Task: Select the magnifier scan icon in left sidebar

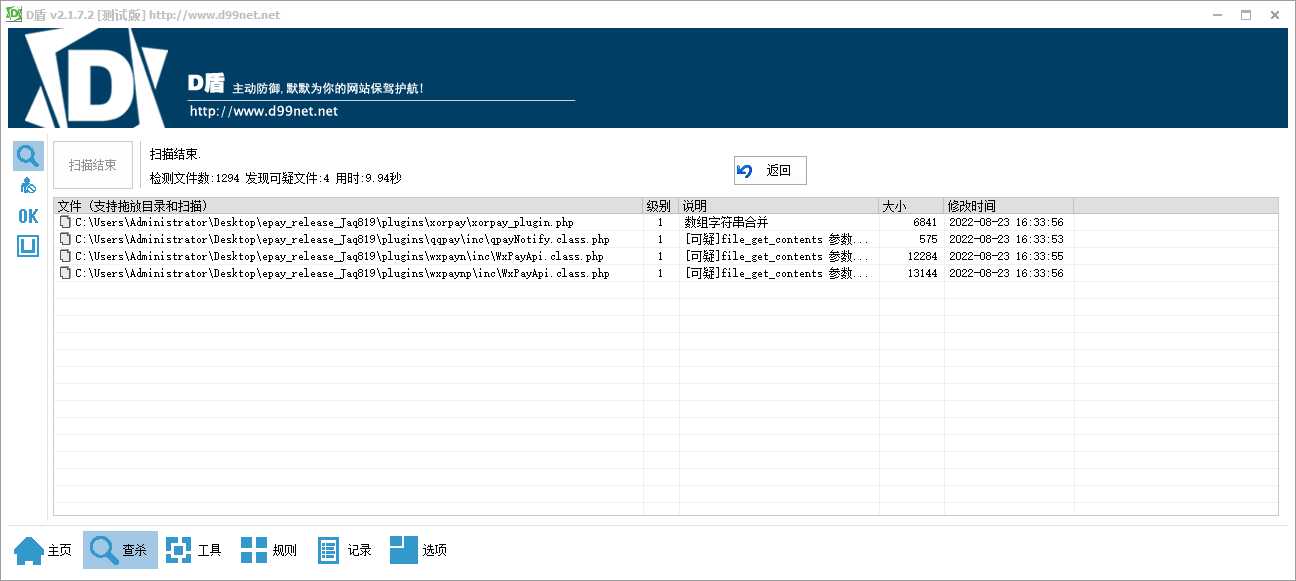Action: pos(28,156)
